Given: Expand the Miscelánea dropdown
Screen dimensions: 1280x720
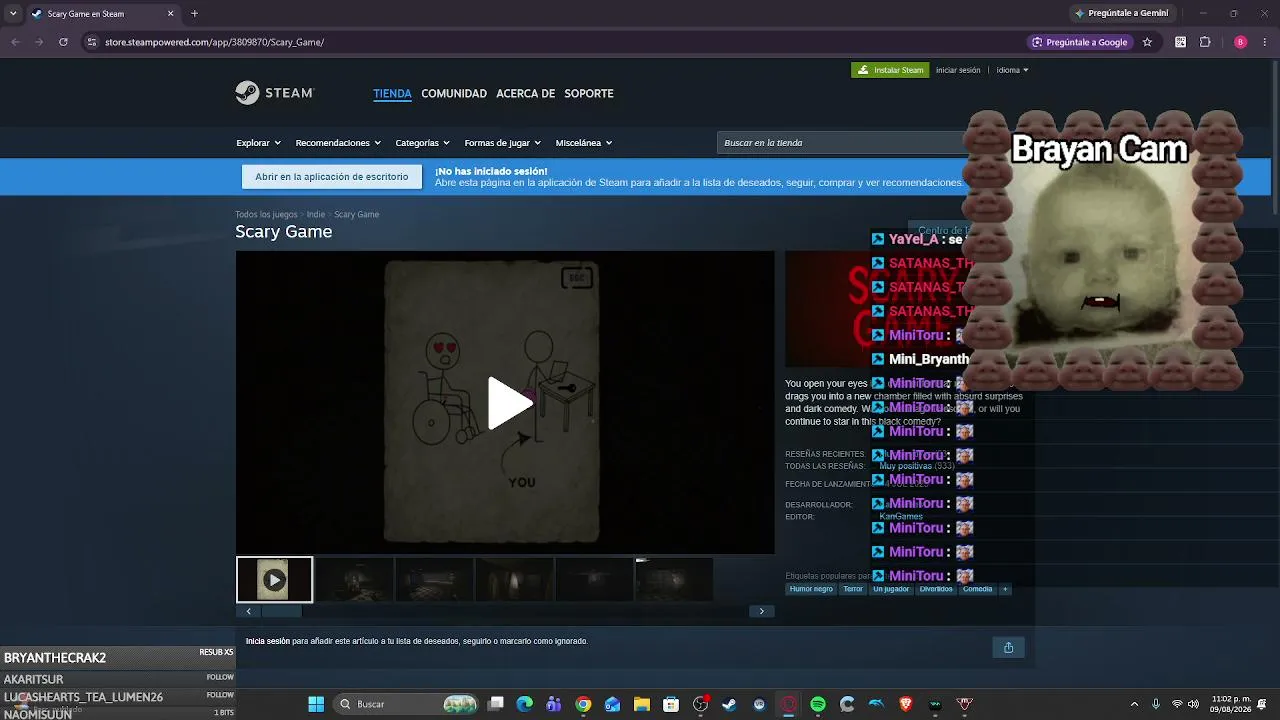Looking at the screenshot, I should (584, 143).
